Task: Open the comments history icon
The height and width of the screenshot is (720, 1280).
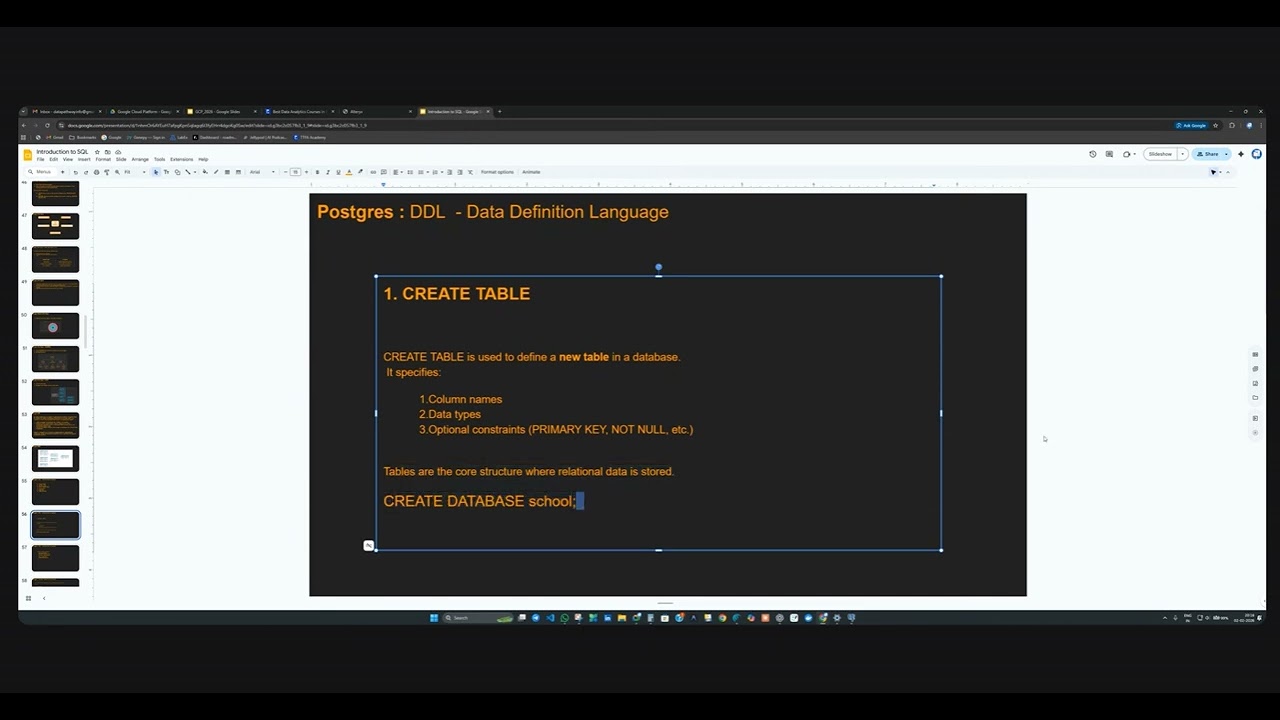Action: (1109, 154)
